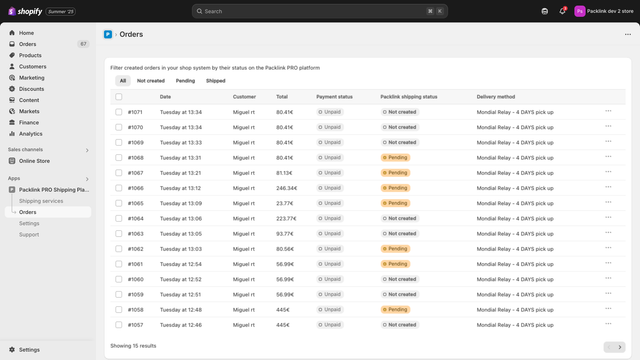Open the page-level more actions menu

tap(628, 34)
